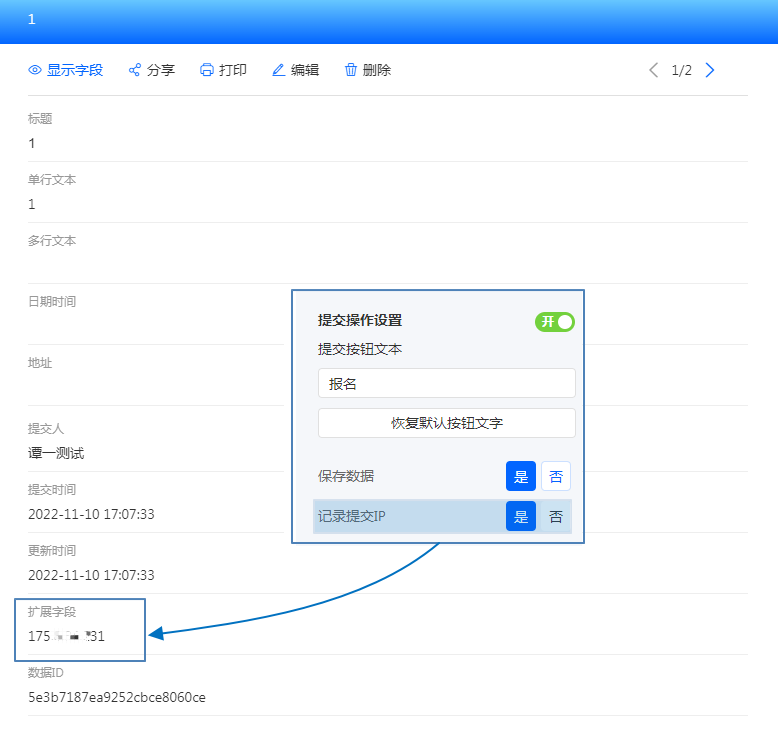The height and width of the screenshot is (739, 778).
Task: Click the 提交按钮文本 input containing 报名
Action: tap(446, 383)
